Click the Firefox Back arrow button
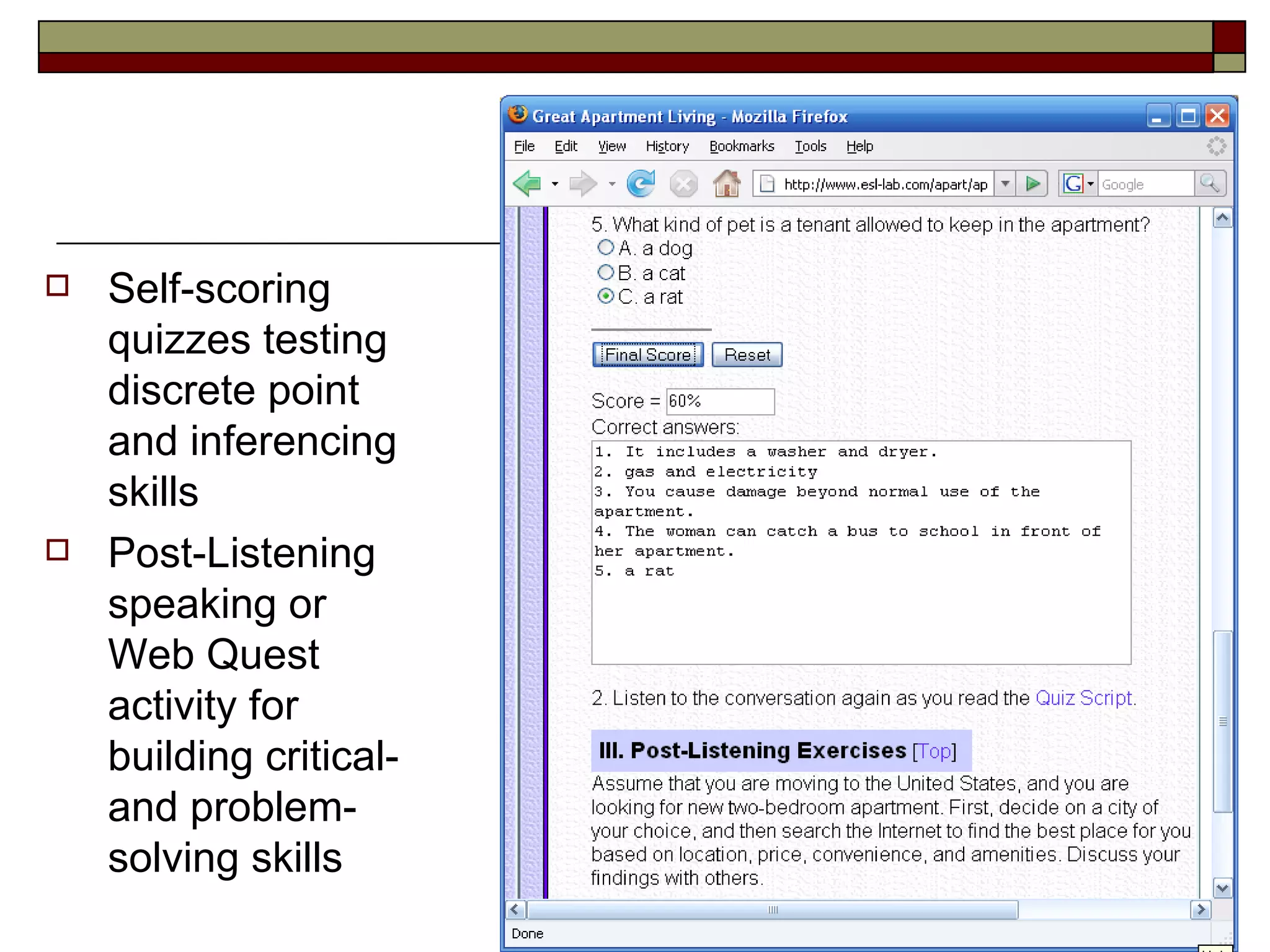Image resolution: width=1270 pixels, height=952 pixels. pos(528,183)
